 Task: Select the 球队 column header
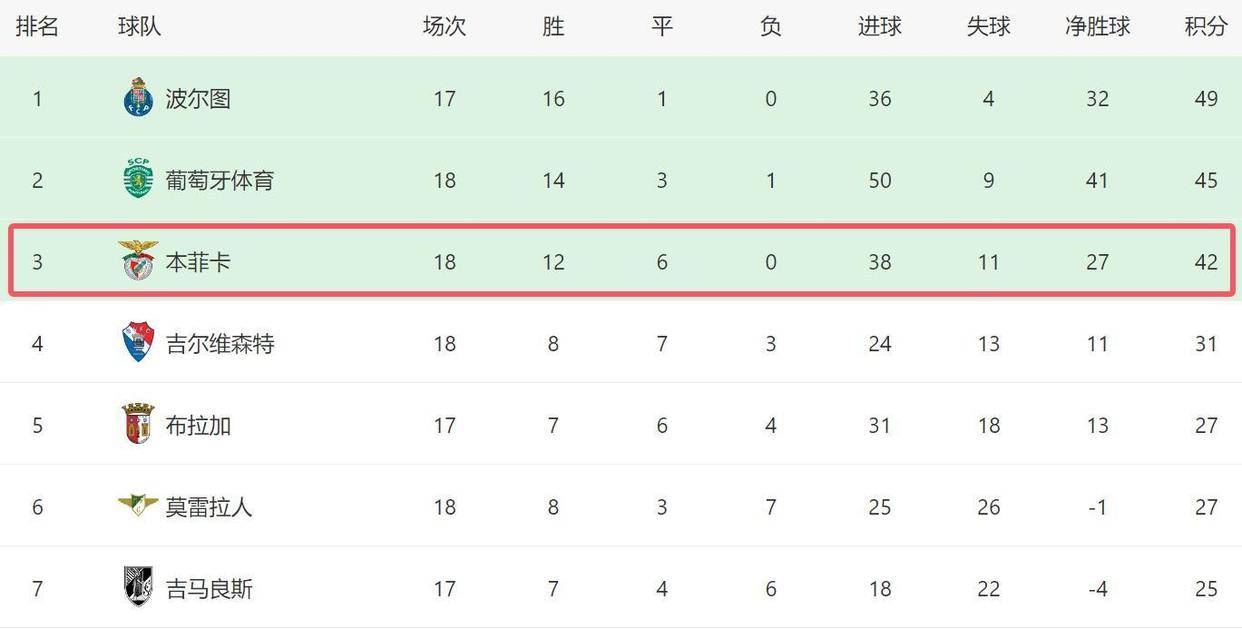(x=139, y=27)
